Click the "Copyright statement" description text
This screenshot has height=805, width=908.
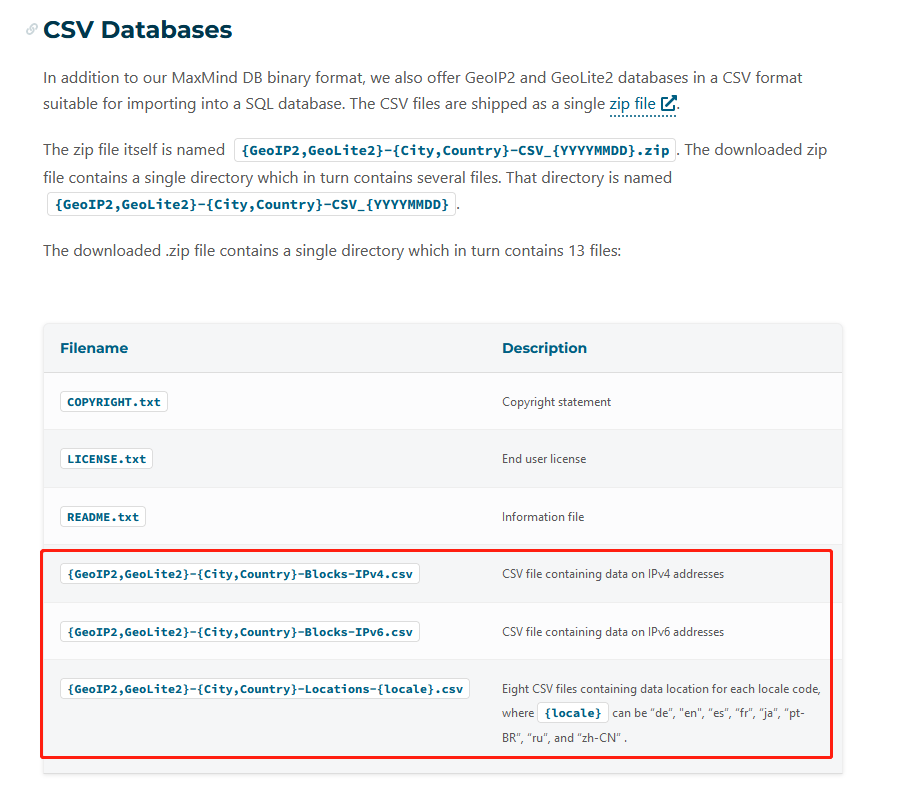(556, 402)
